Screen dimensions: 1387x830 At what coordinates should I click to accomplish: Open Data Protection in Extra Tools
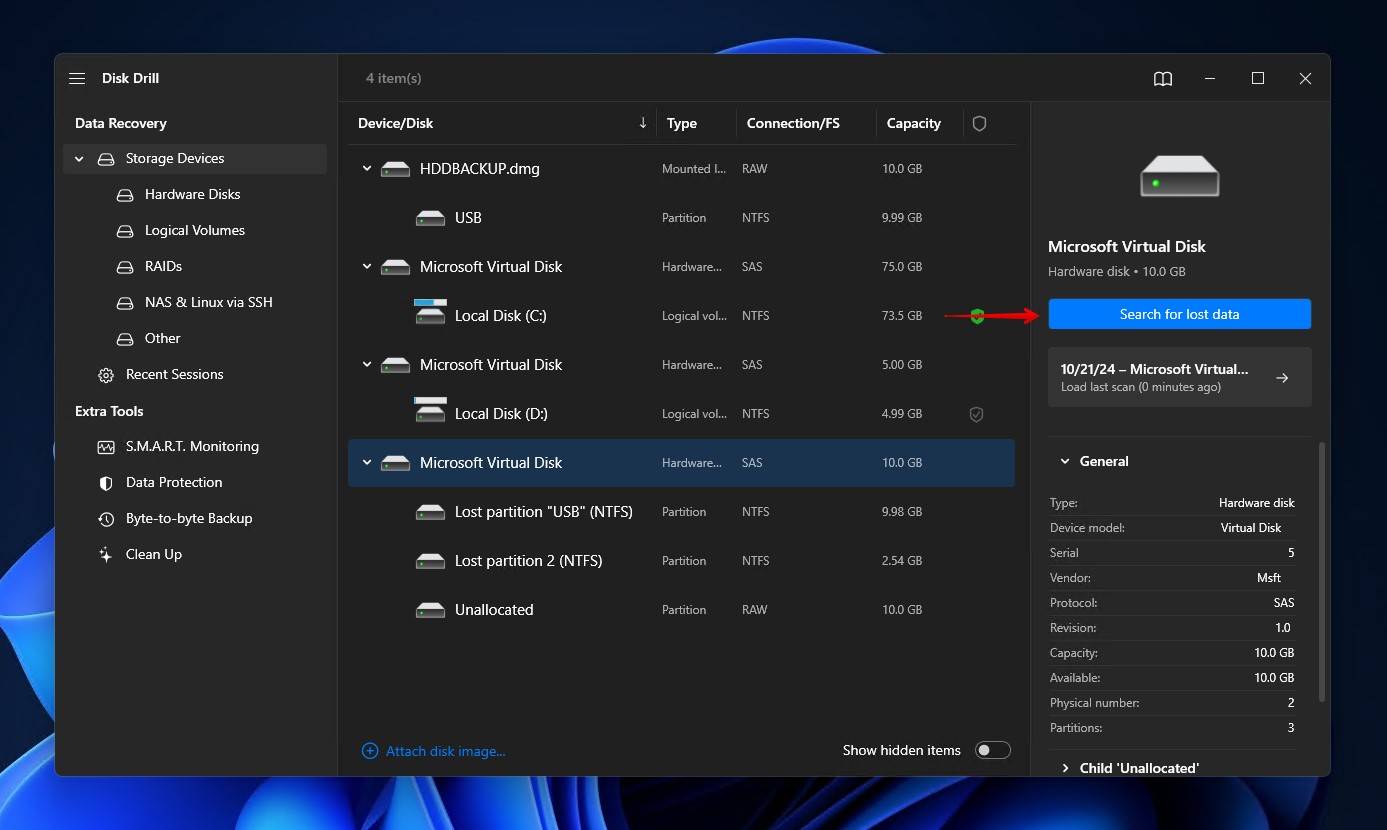(174, 483)
